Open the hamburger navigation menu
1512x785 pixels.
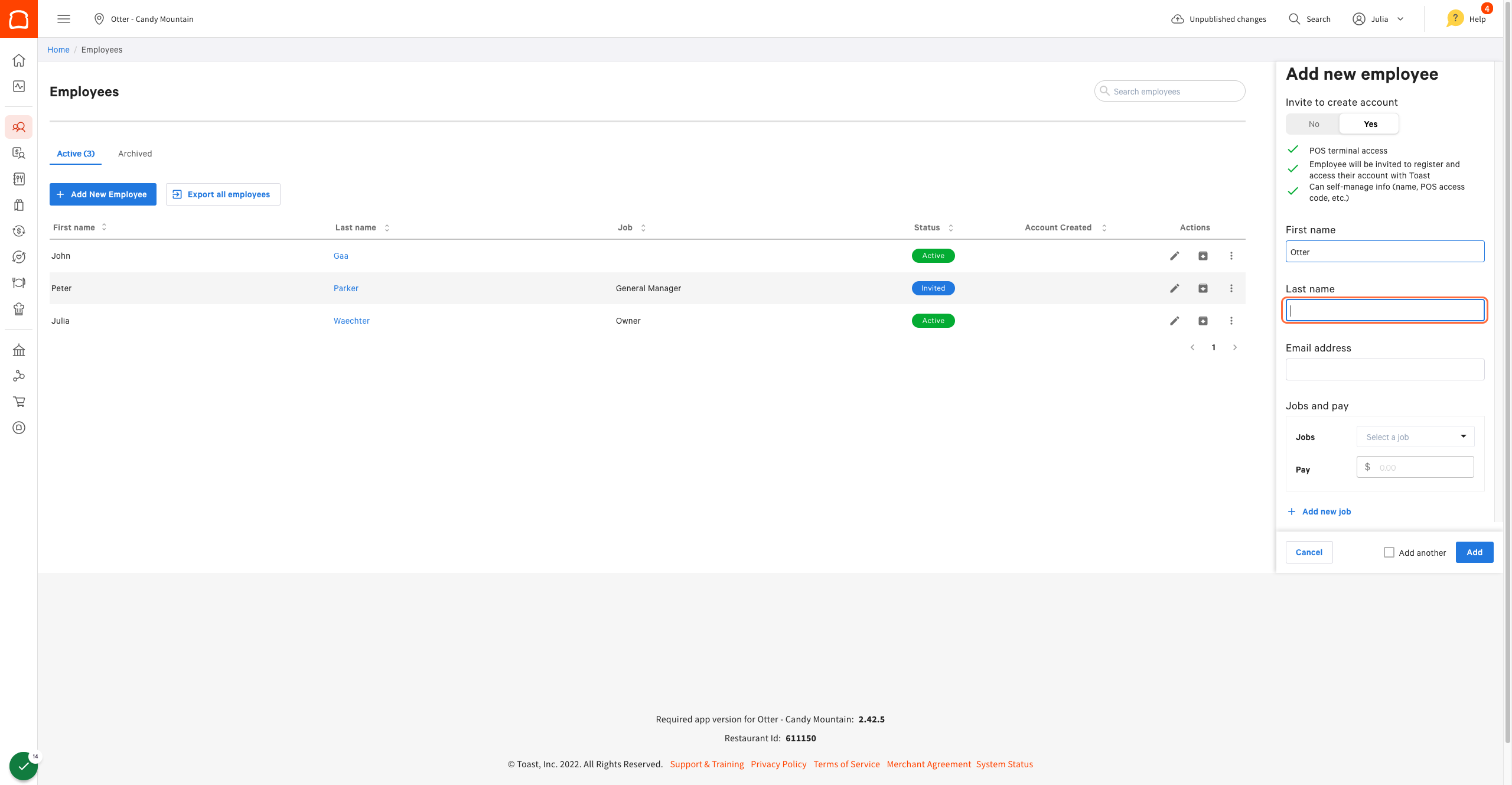64,19
